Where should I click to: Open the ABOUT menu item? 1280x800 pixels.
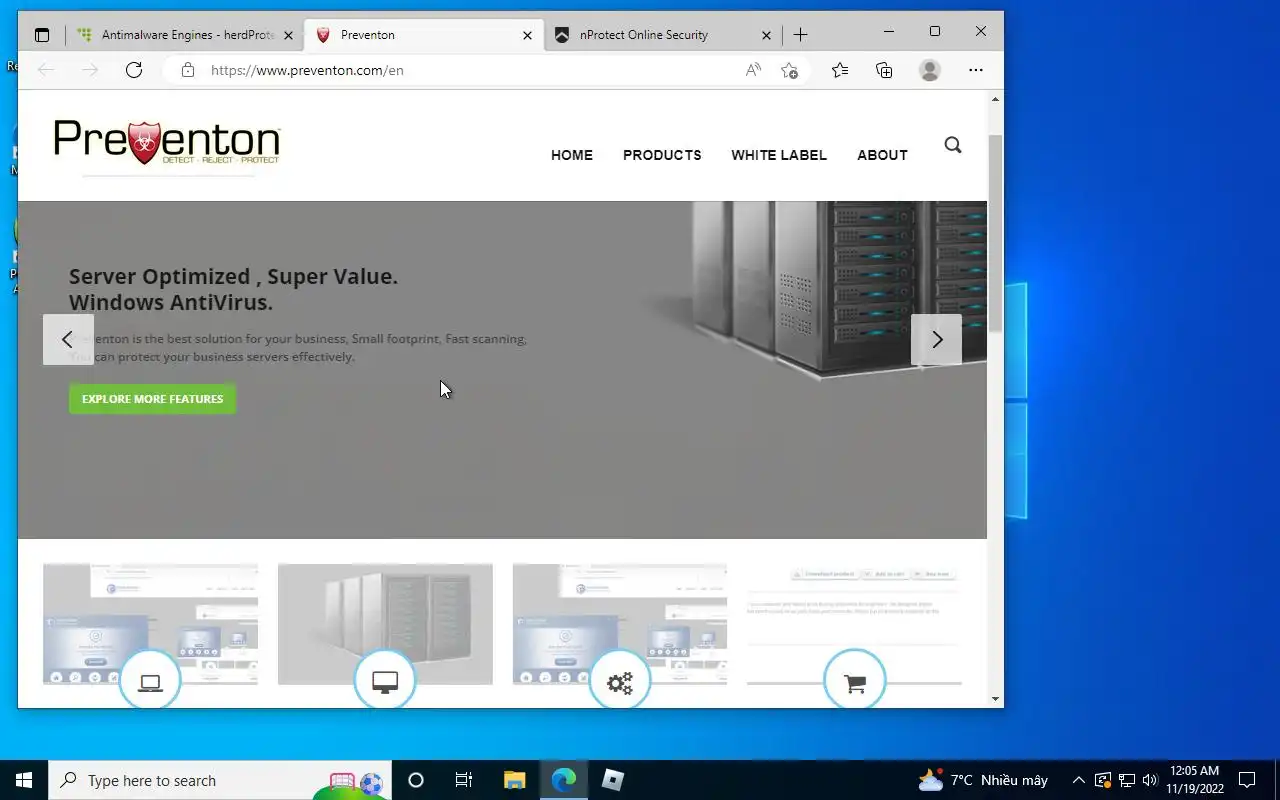tap(882, 155)
